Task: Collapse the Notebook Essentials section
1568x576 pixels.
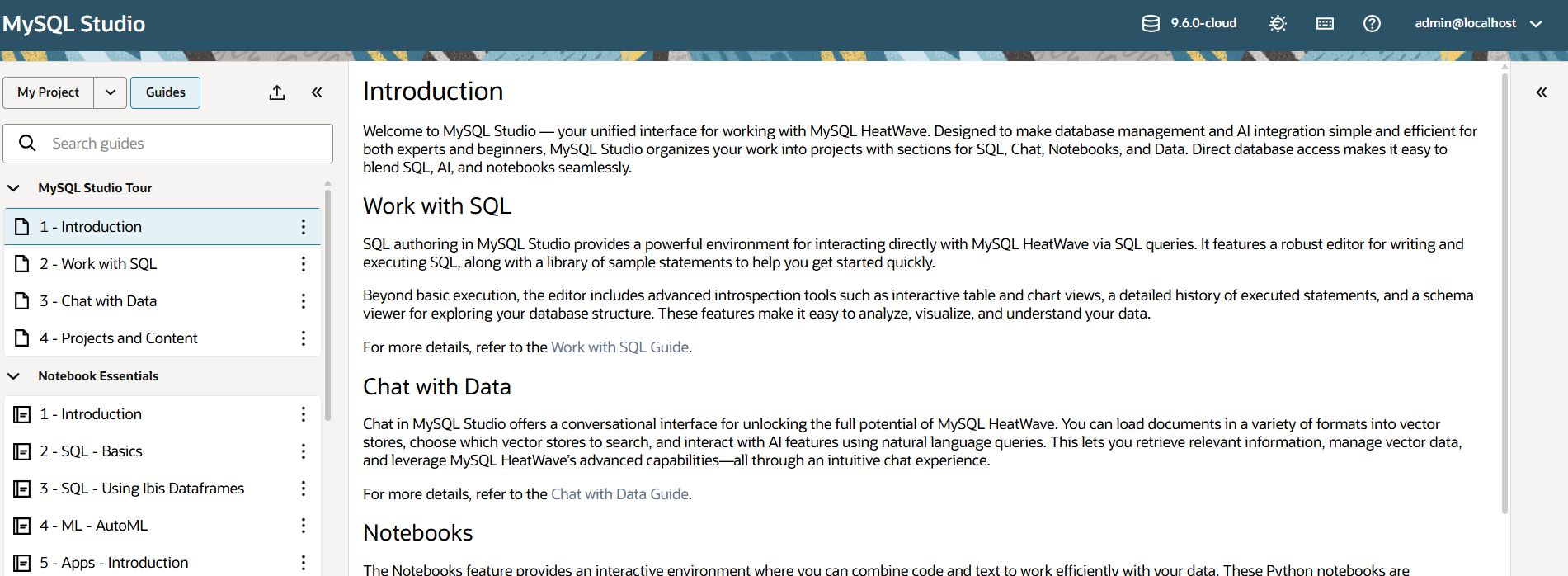Action: click(x=14, y=376)
